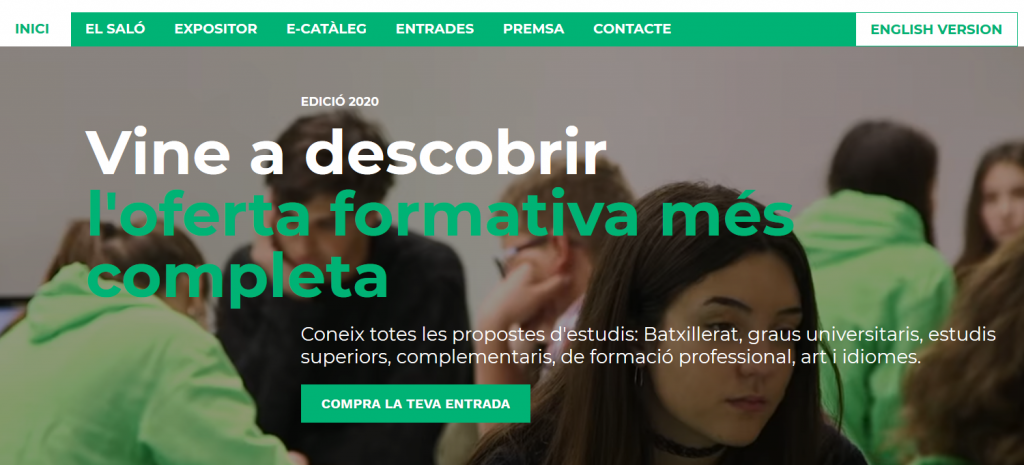The height and width of the screenshot is (465, 1024).
Task: Click the "Vine a descobrir" headline
Action: click(x=346, y=153)
